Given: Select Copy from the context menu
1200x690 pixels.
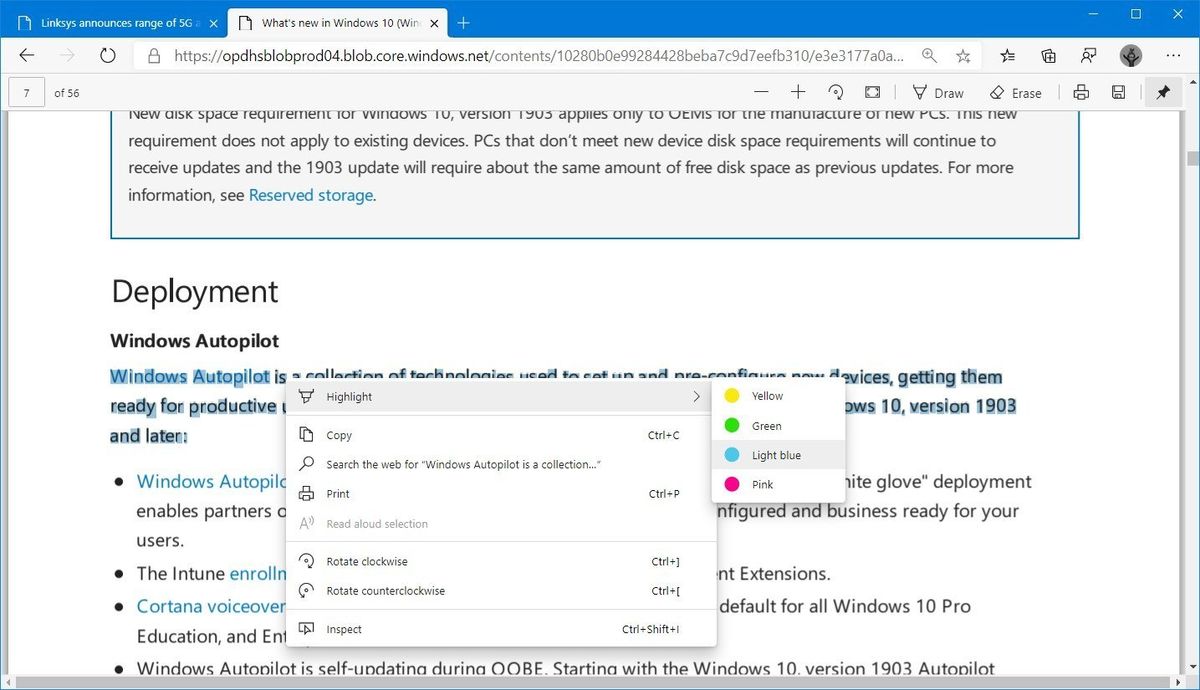Looking at the screenshot, I should pos(340,435).
